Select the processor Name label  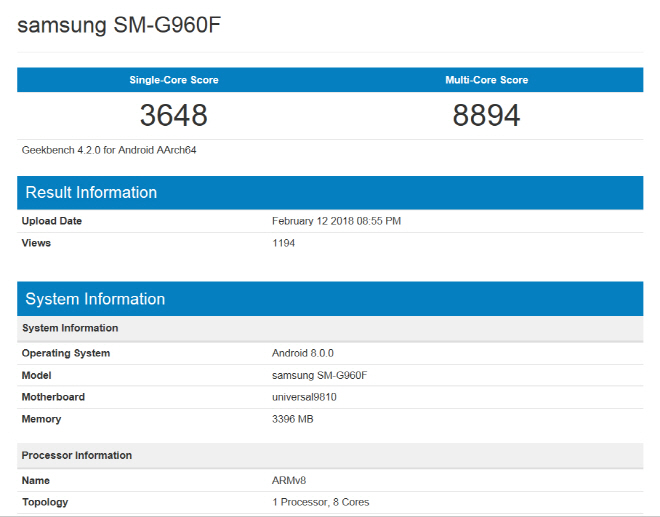tap(35, 480)
